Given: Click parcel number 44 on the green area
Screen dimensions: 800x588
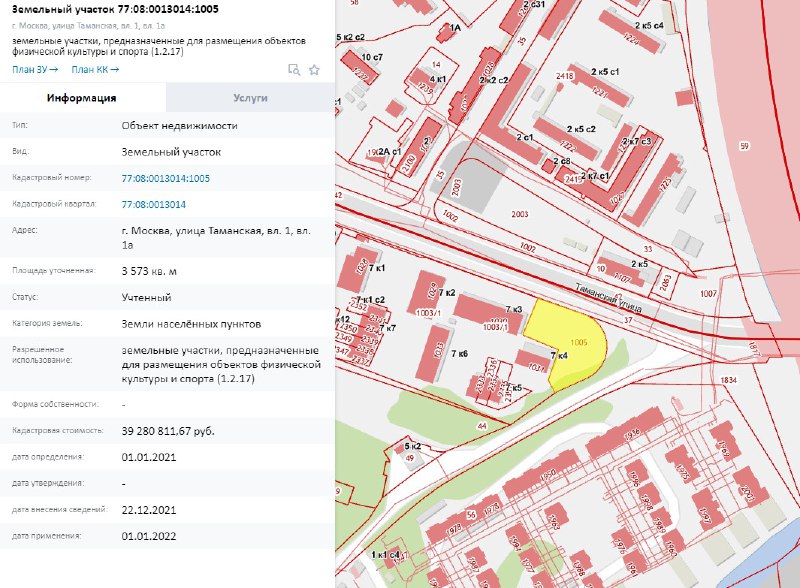Looking at the screenshot, I should [482, 426].
